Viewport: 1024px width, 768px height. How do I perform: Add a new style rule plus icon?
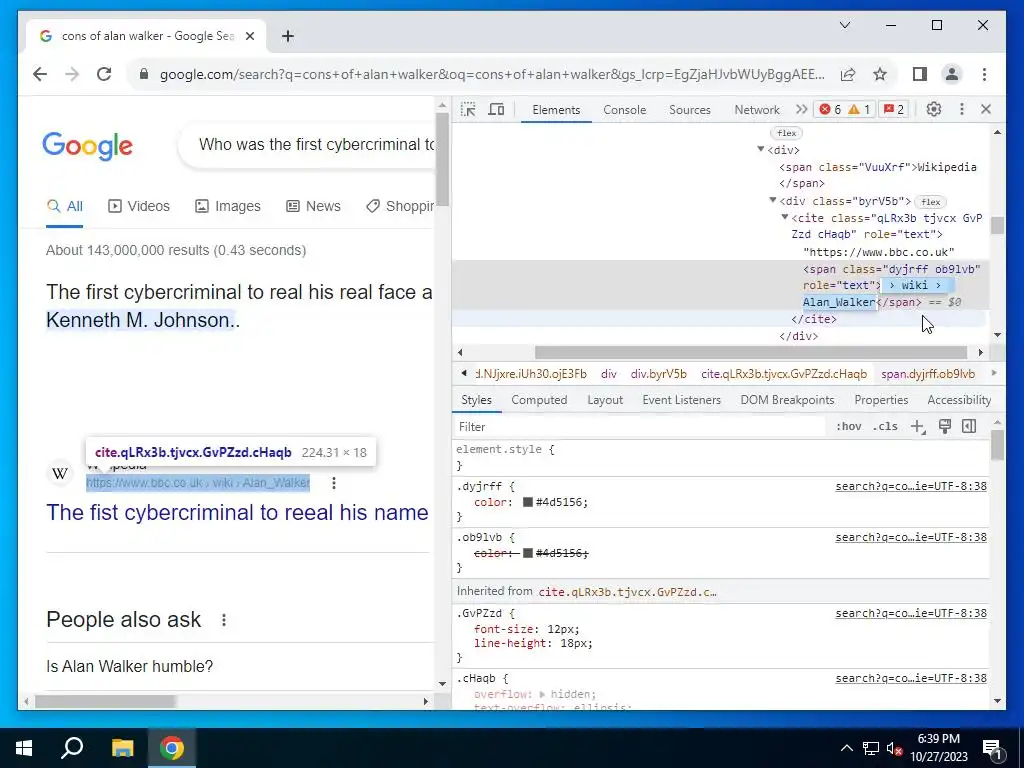click(x=918, y=426)
